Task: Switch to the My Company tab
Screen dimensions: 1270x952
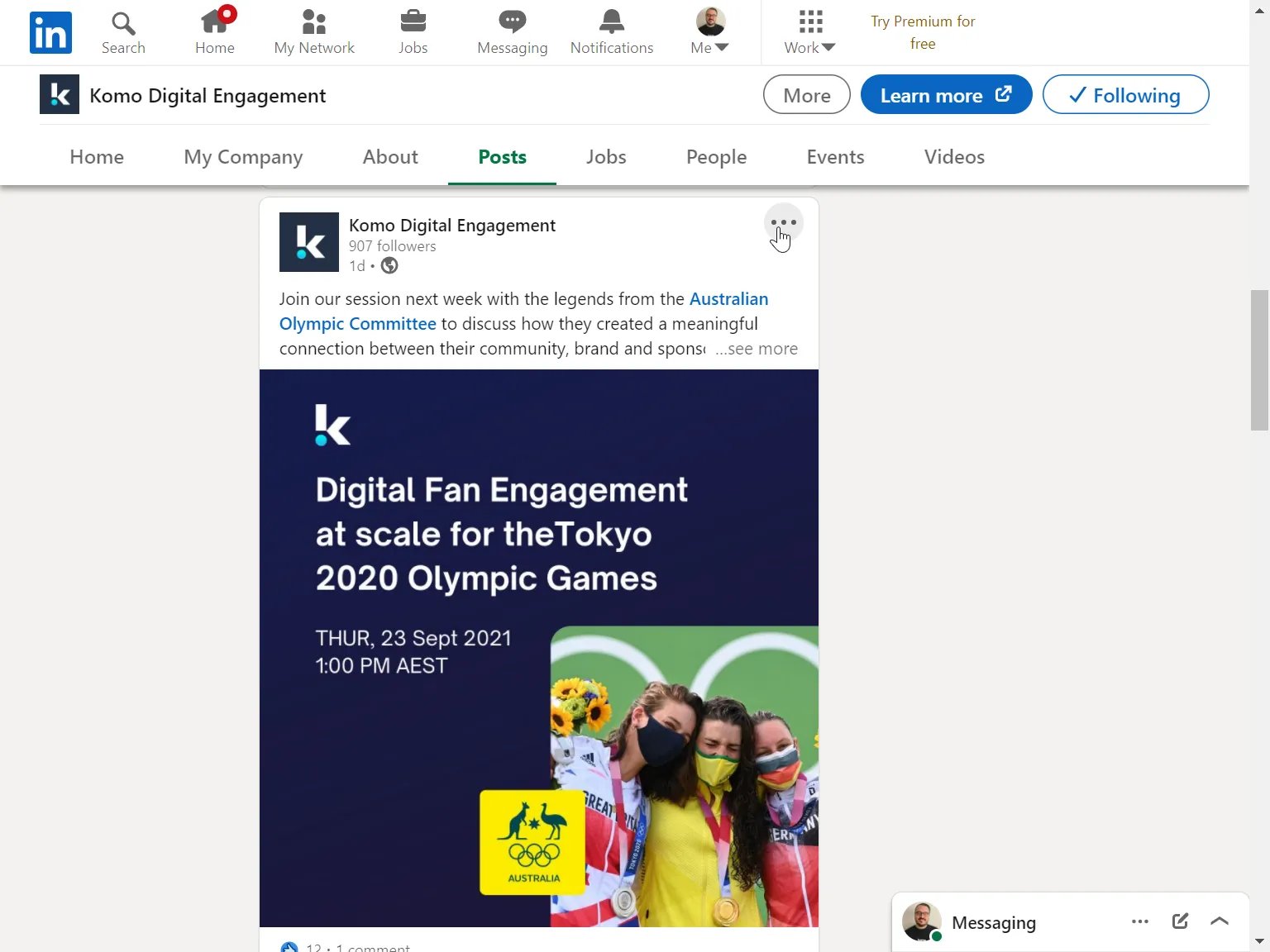Action: (243, 157)
